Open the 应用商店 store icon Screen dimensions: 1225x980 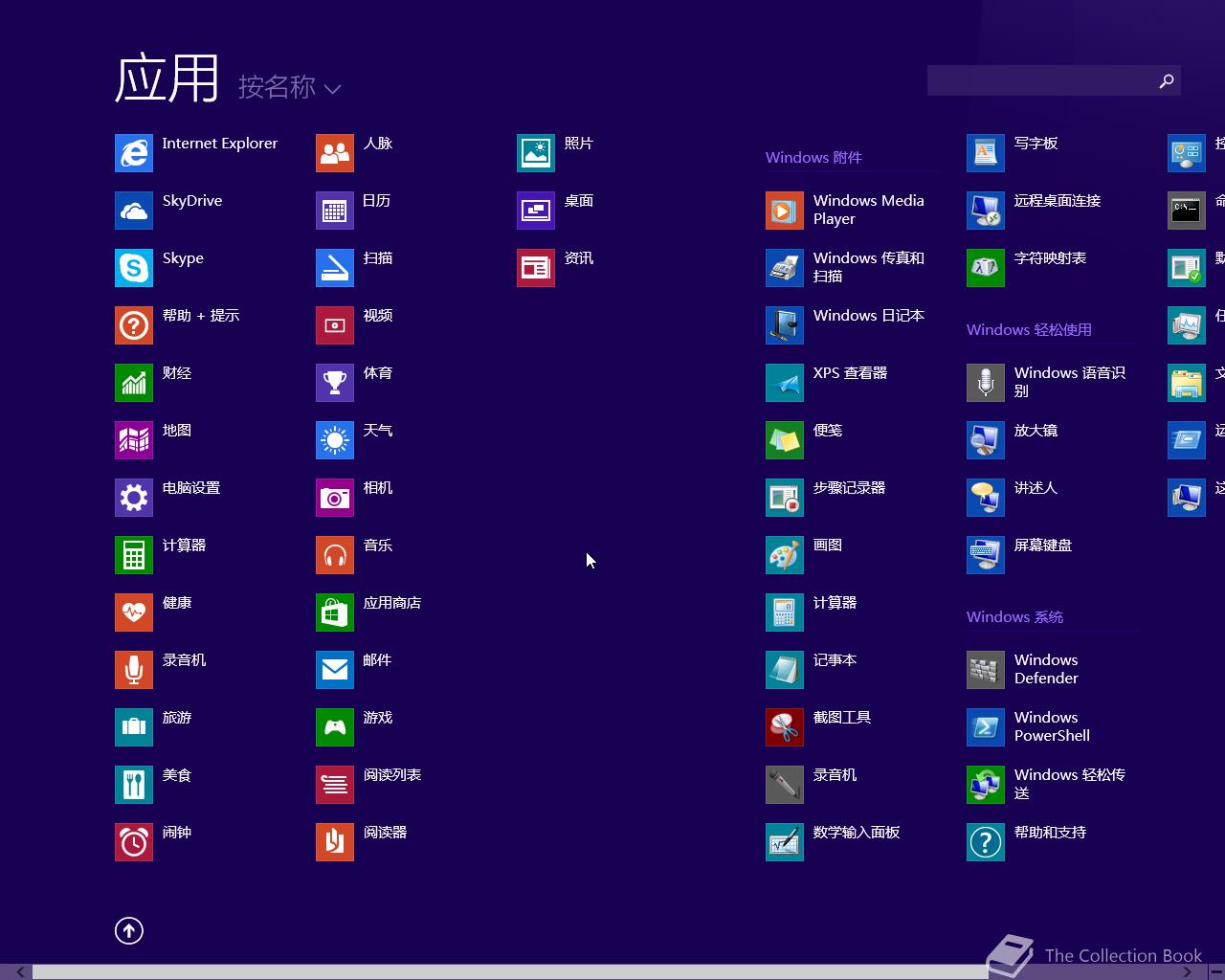tap(335, 612)
